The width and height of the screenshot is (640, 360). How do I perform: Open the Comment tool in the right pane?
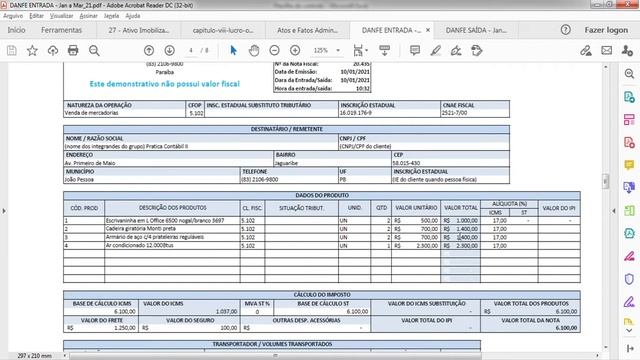(x=629, y=165)
